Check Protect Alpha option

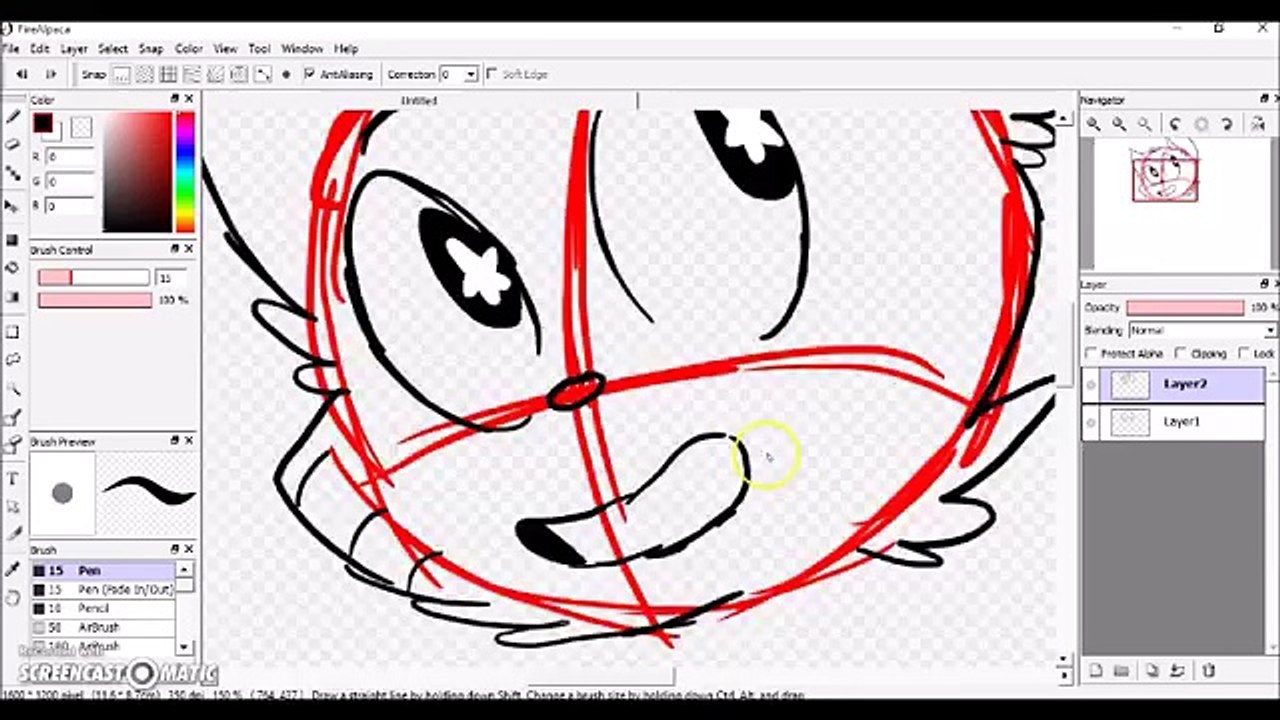(1091, 353)
